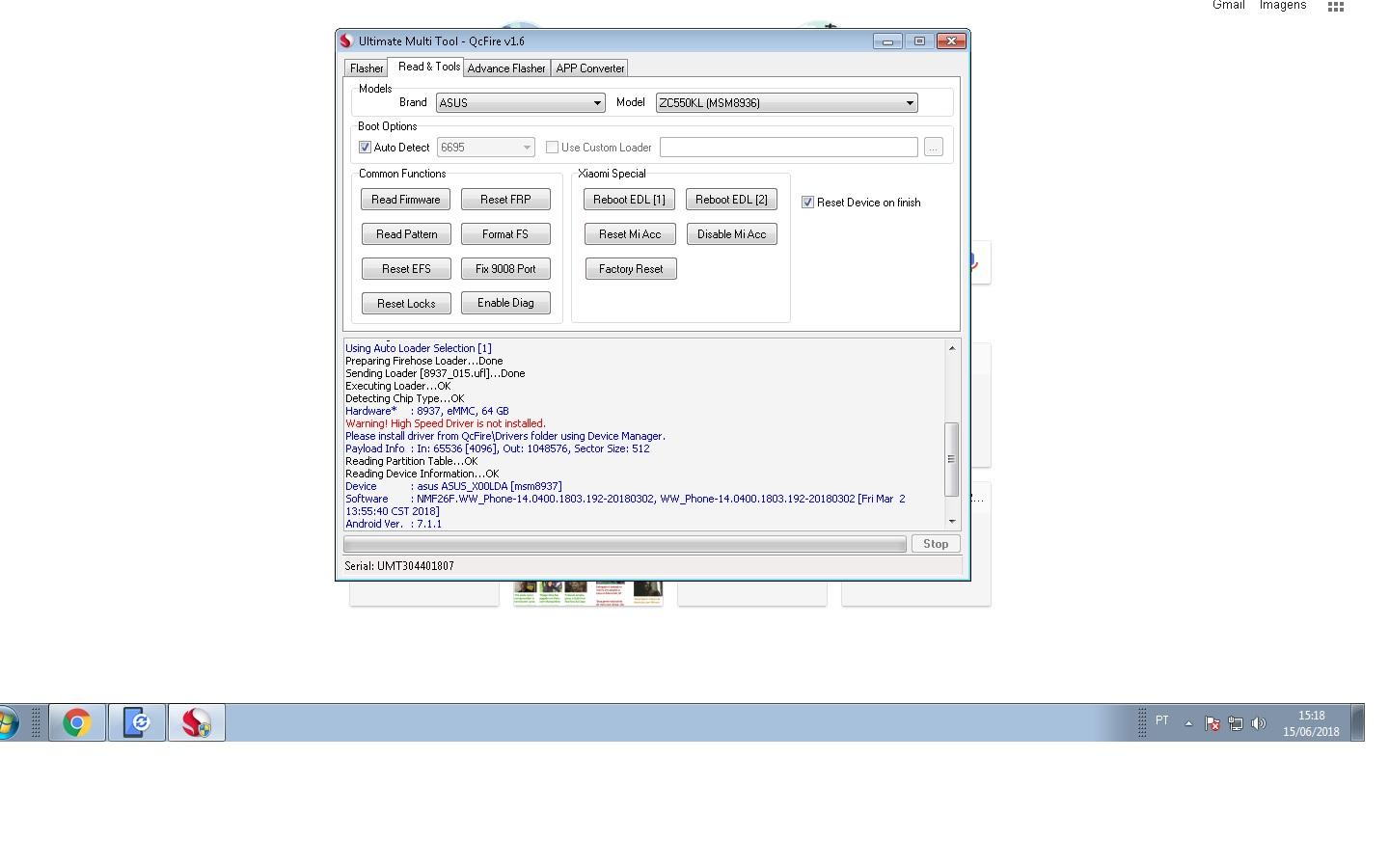Click the news thumbnail behind QcFire window
Screen dimensions: 1389x868
pos(587,593)
